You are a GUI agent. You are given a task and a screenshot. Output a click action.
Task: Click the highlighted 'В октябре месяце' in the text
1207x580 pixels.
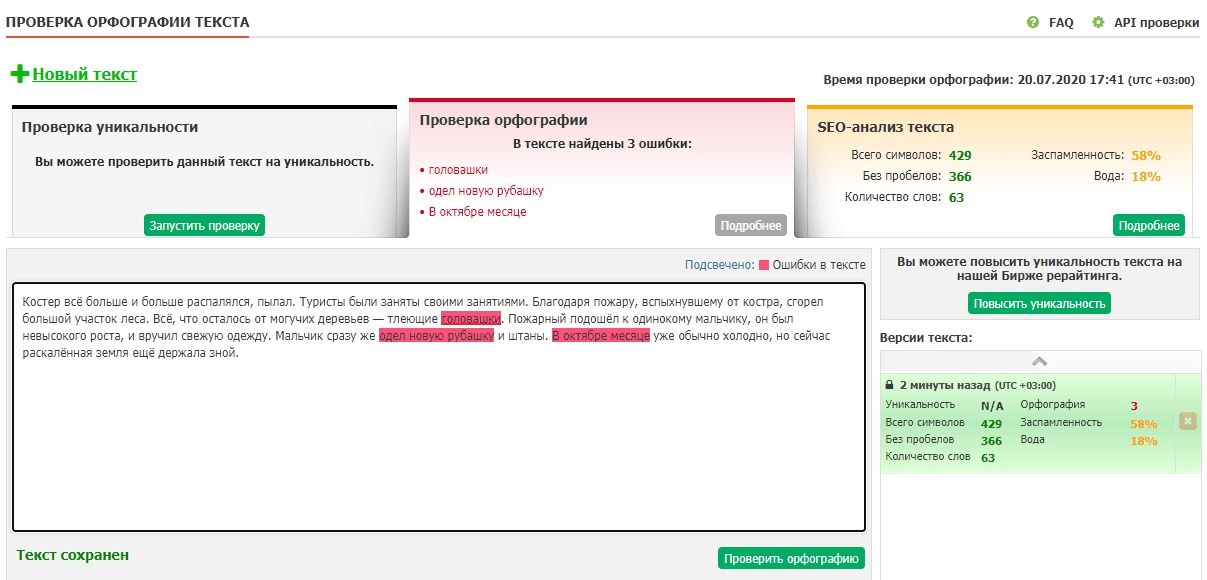(x=601, y=336)
